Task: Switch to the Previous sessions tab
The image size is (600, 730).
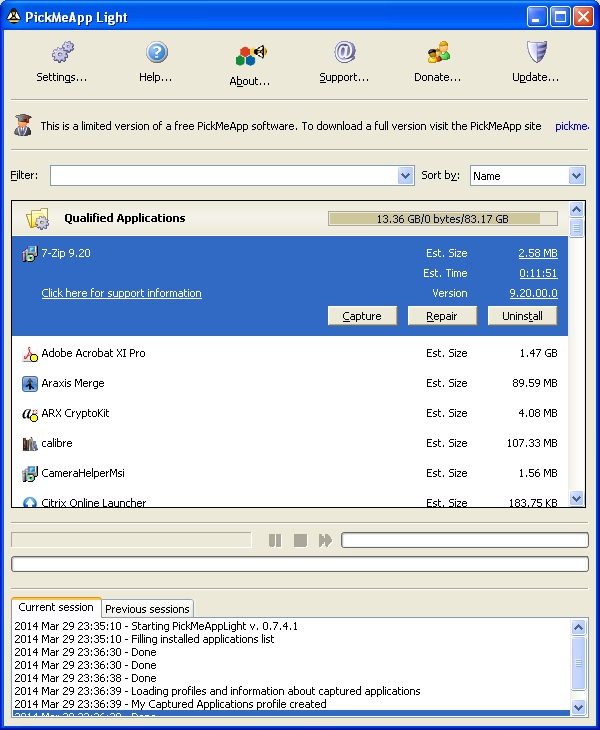Action: (147, 608)
